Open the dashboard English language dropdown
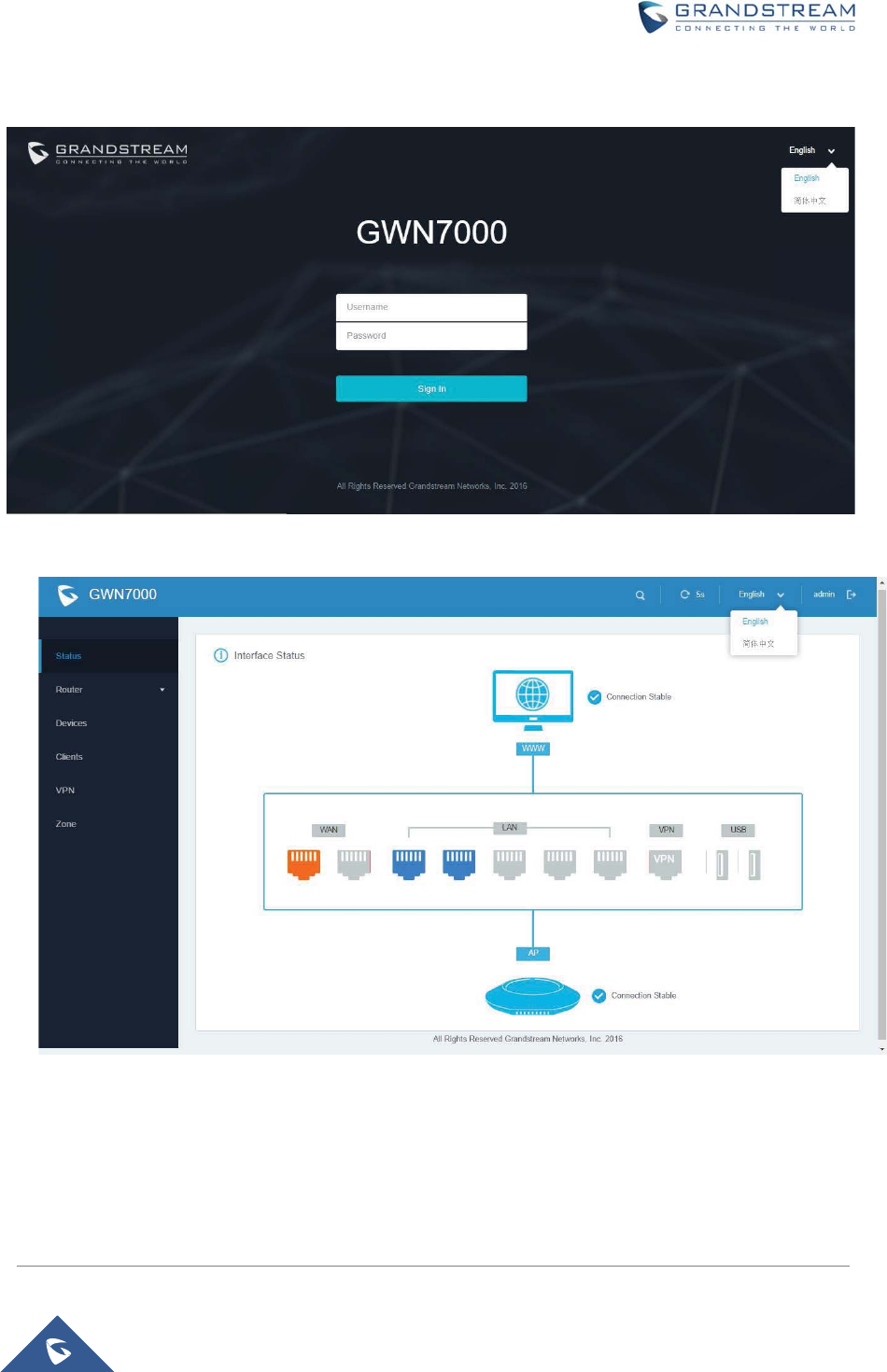The width and height of the screenshot is (887, 1372). pyautogui.click(x=761, y=595)
